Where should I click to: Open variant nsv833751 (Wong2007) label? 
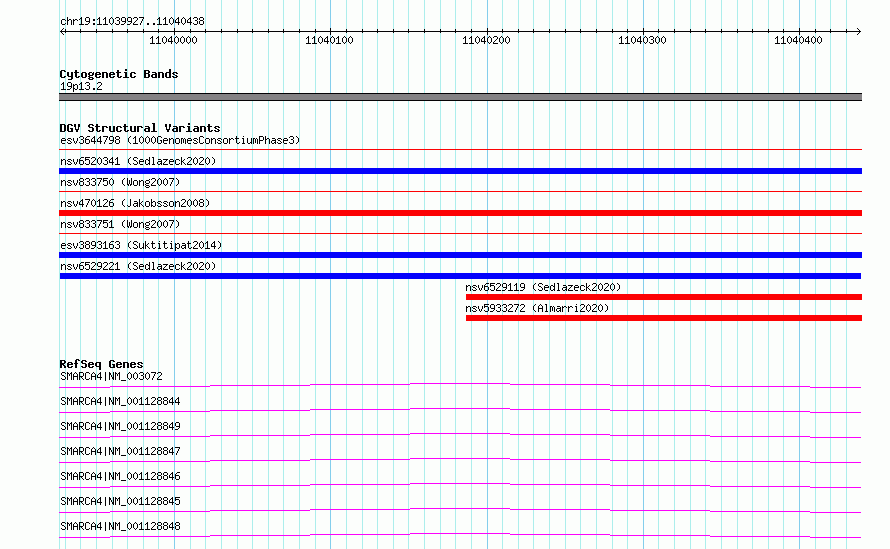click(x=120, y=224)
